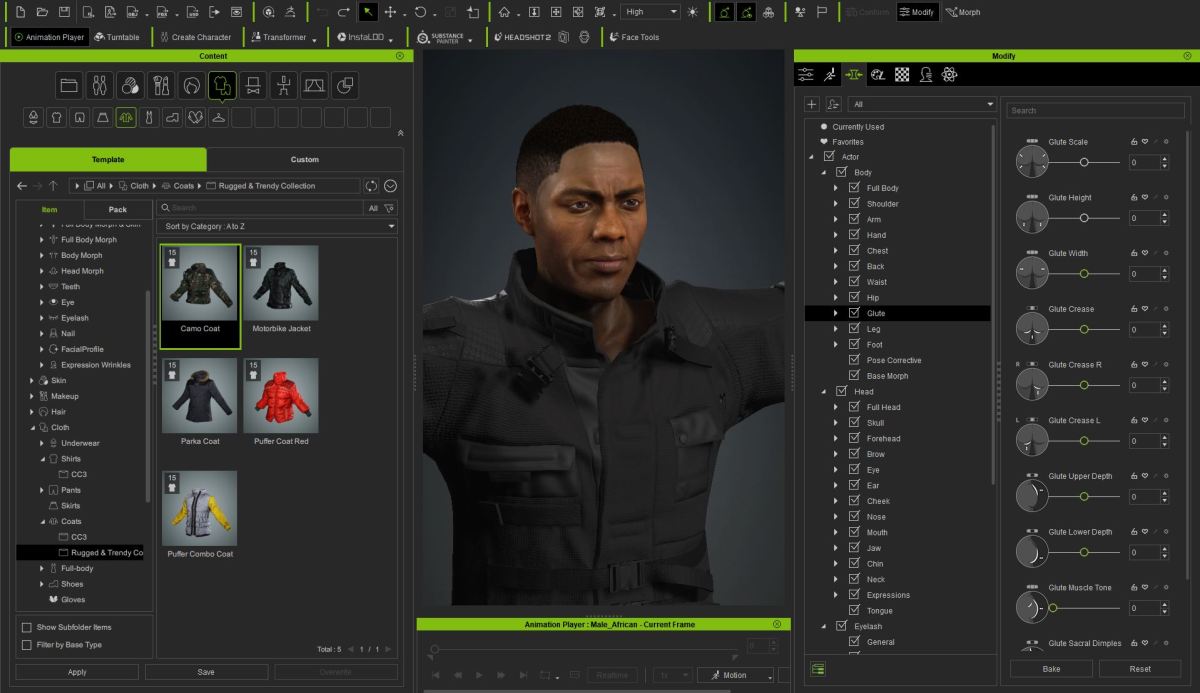Click the Reset button

1140,668
